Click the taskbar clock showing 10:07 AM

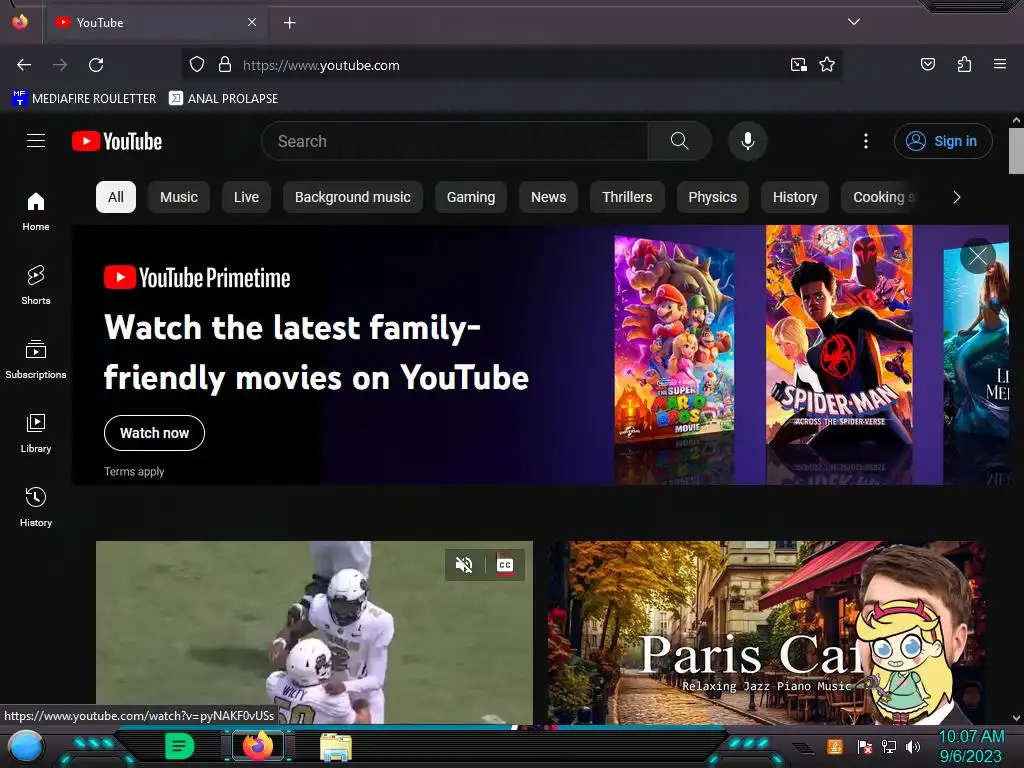tap(971, 746)
